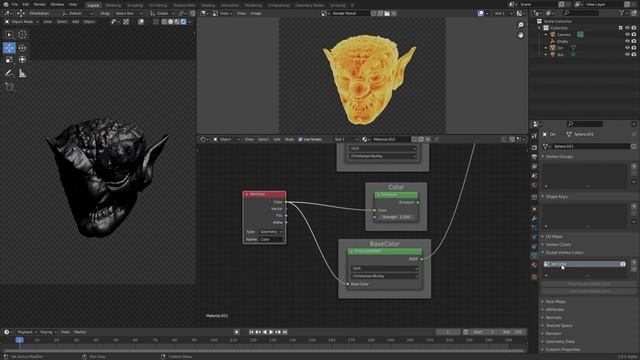
Task: Open the Attribute node Type dropdown
Action: pyautogui.click(x=271, y=232)
